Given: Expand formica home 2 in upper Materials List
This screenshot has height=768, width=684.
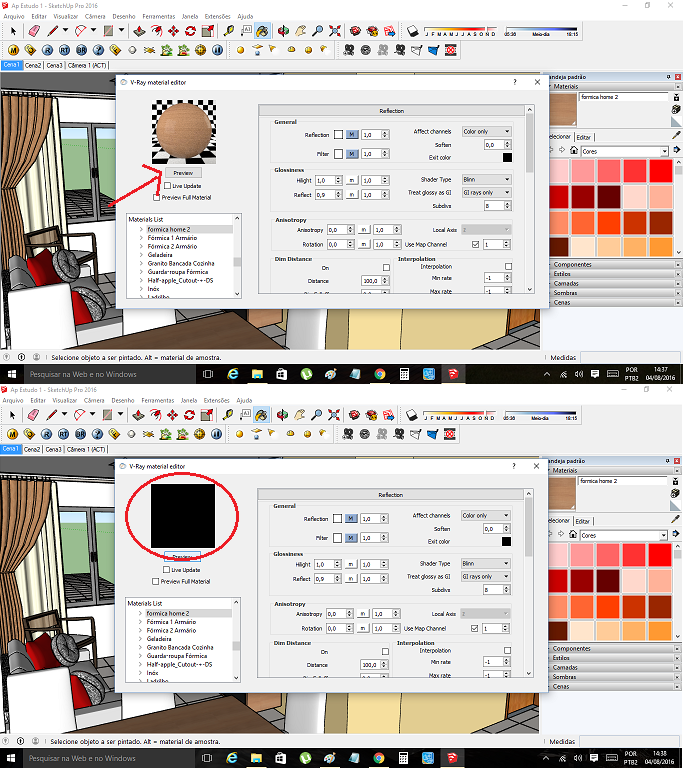Looking at the screenshot, I should tap(141, 229).
